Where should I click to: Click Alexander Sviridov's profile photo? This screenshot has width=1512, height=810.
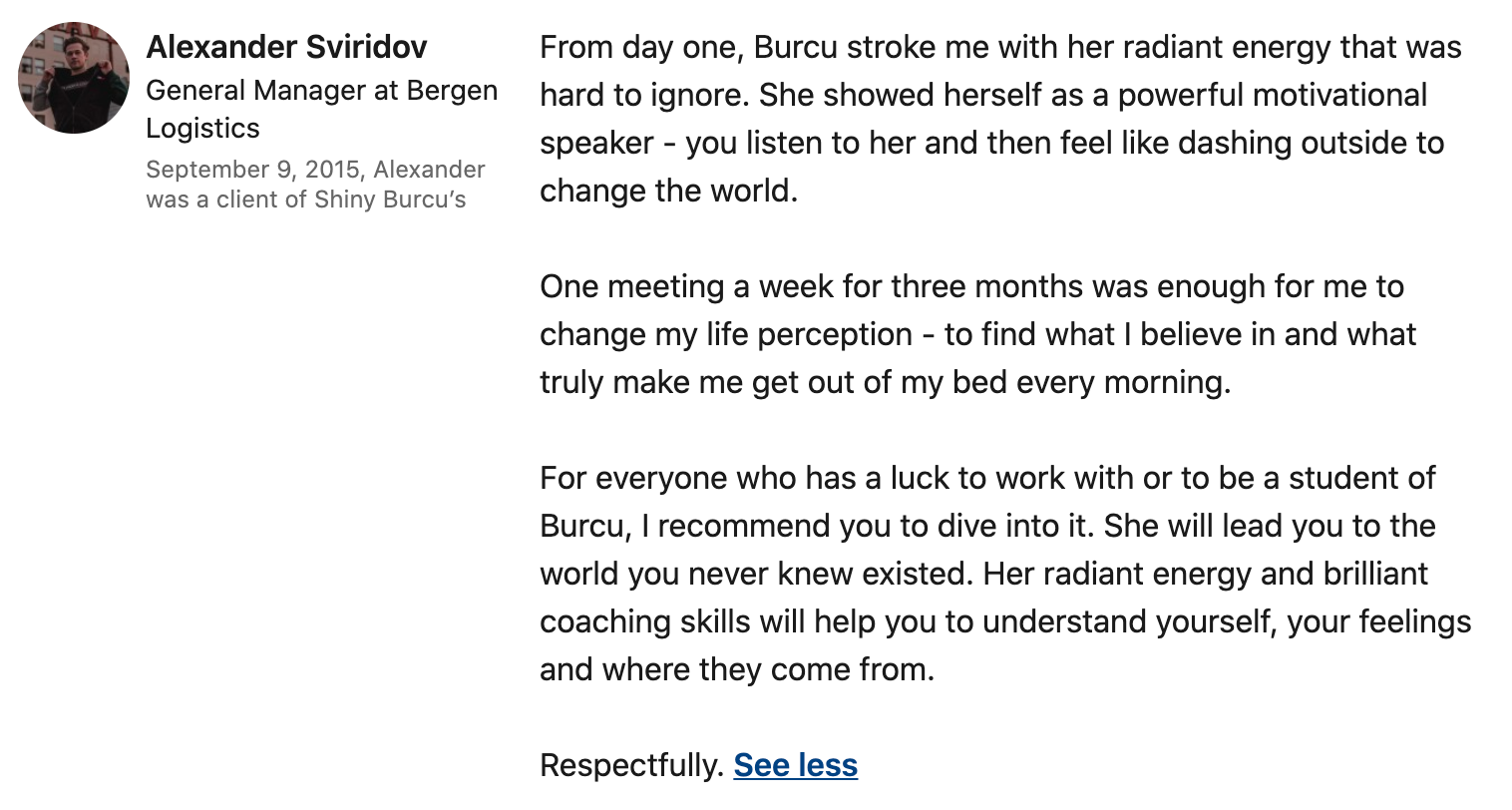pos(74,78)
